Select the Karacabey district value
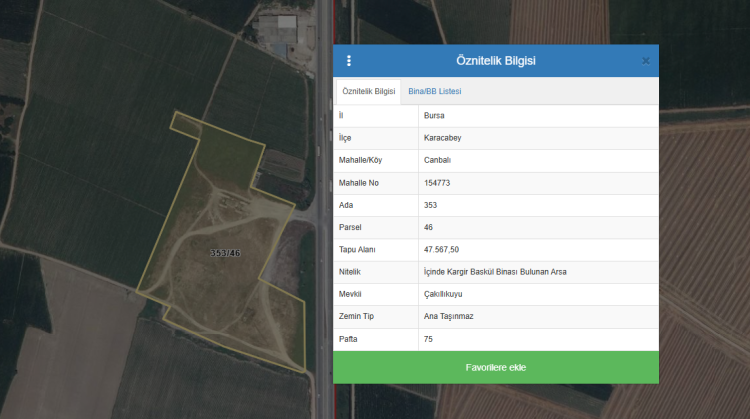This screenshot has height=419, width=750. [x=443, y=138]
